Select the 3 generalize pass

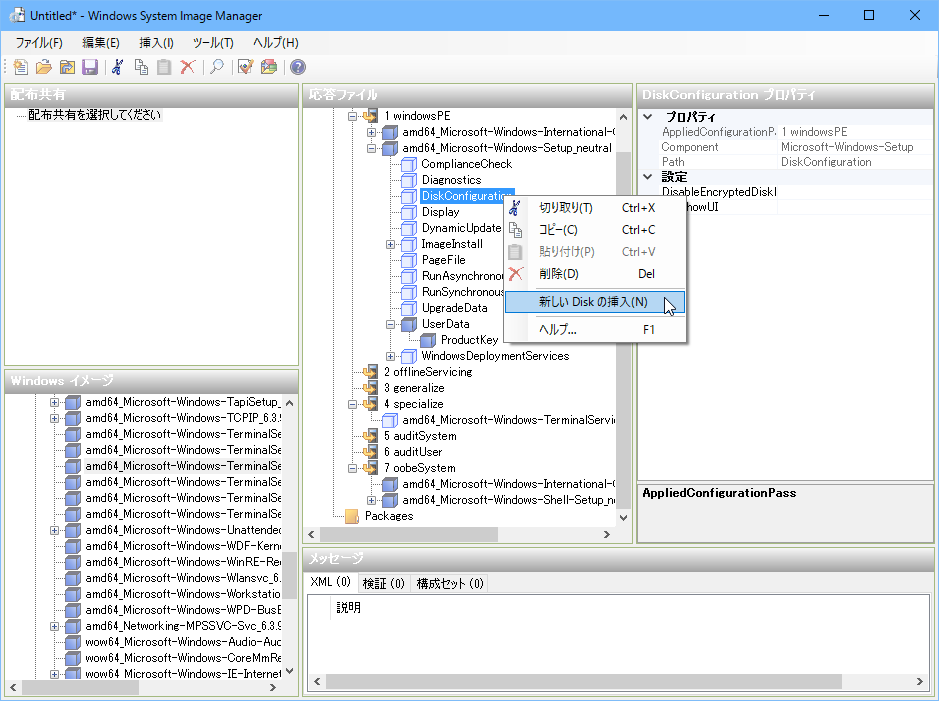414,388
